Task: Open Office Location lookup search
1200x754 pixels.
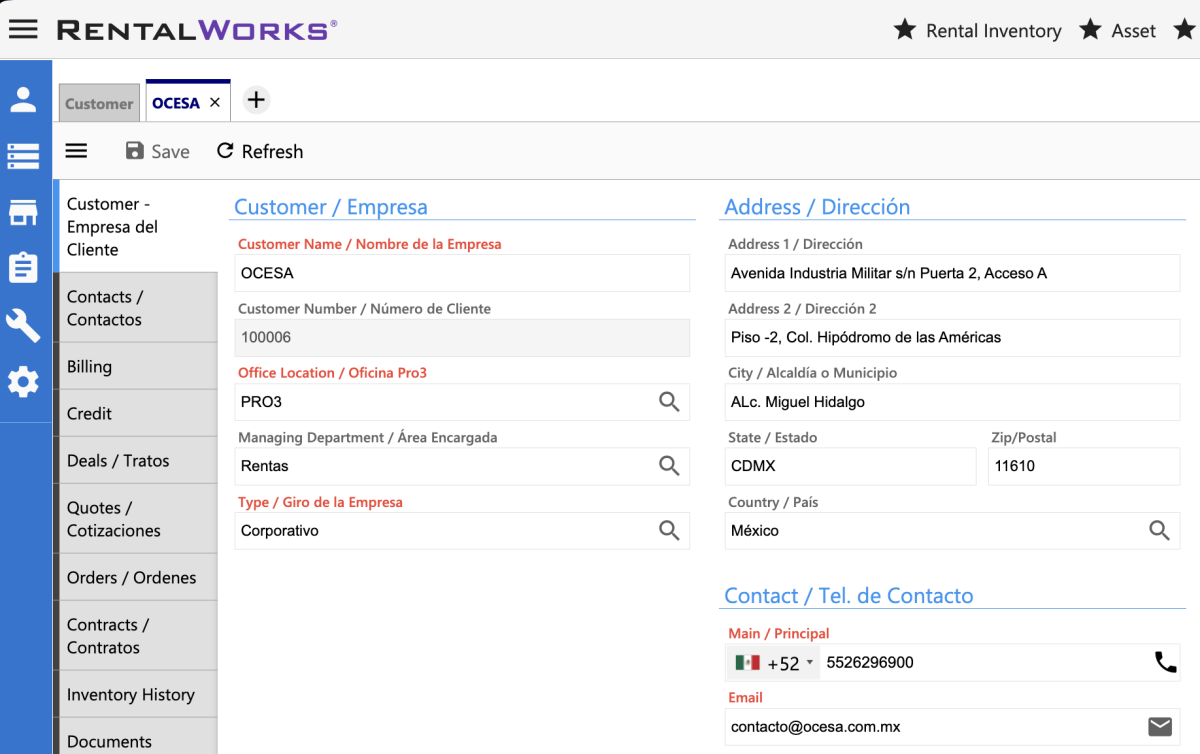Action: pyautogui.click(x=669, y=402)
